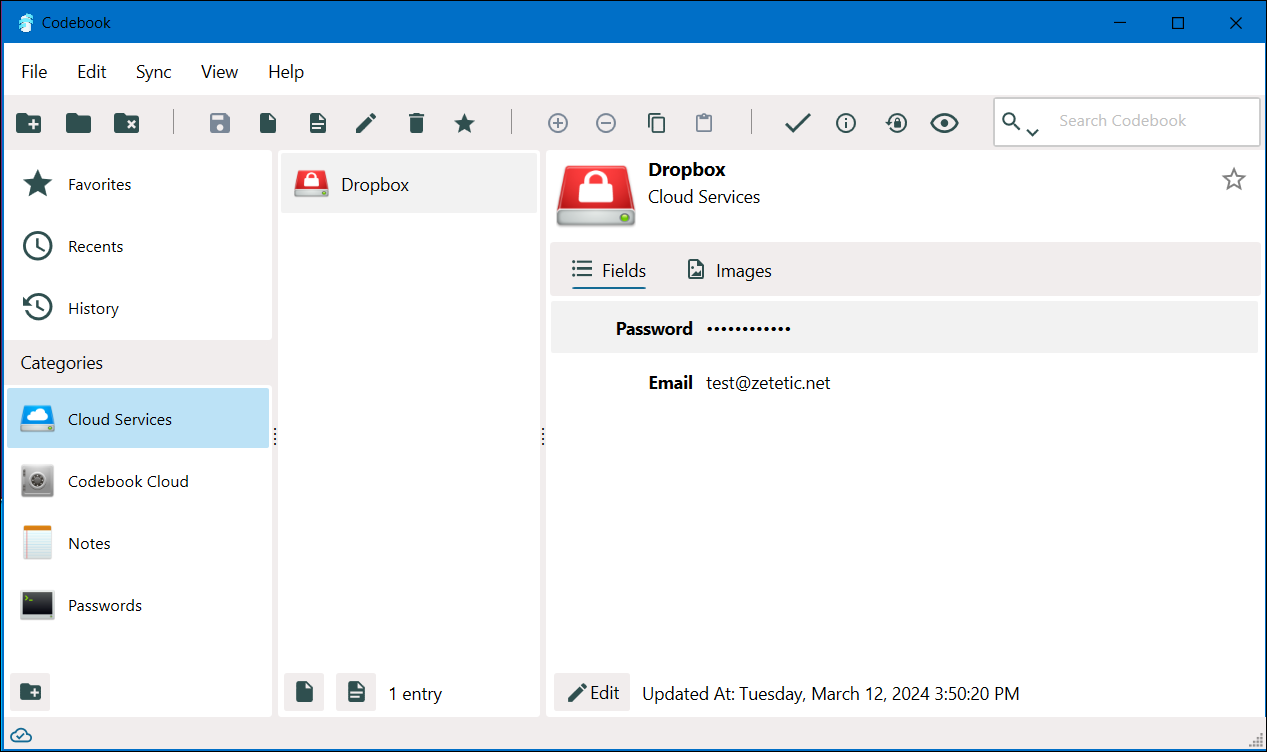Click the New Note lined page toolbar icon
1267x752 pixels.
coord(318,123)
